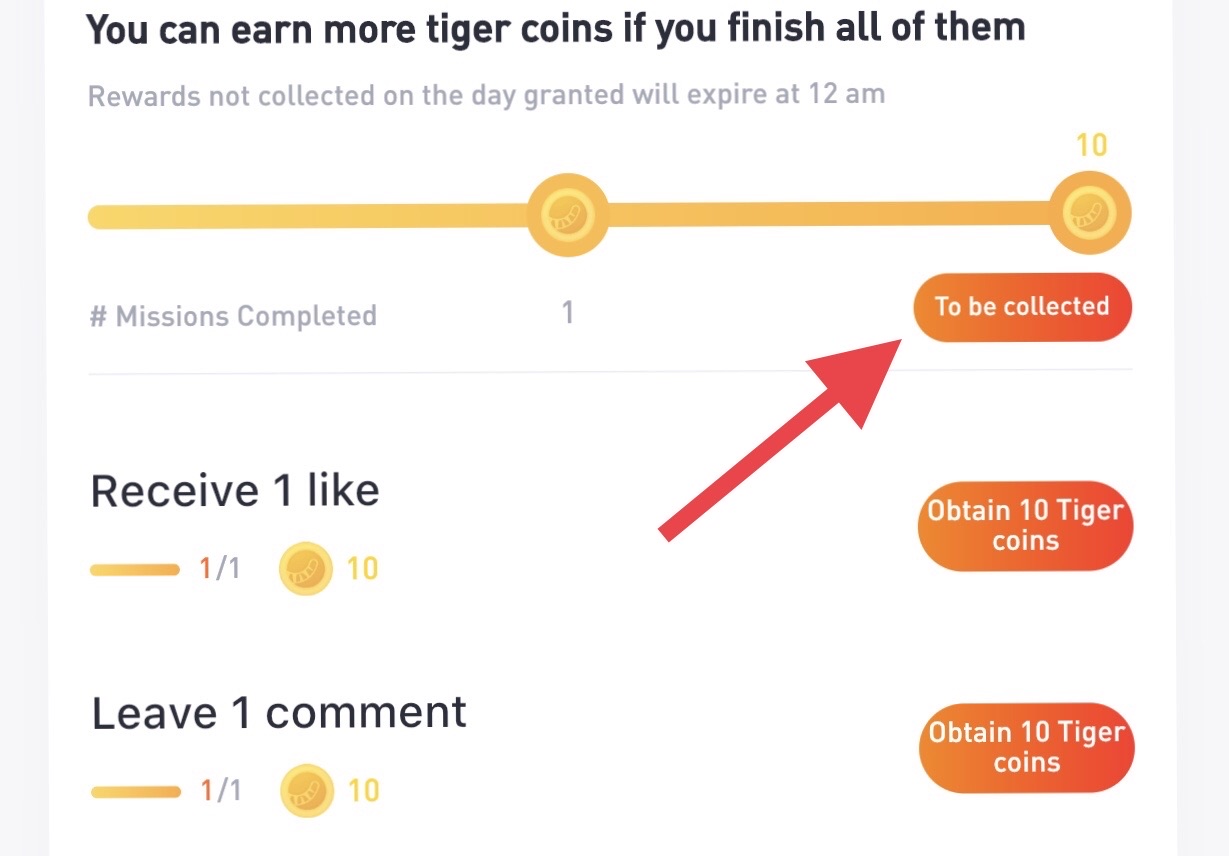This screenshot has height=856, width=1229.
Task: Click the "# Missions Completed" label
Action: point(233,316)
